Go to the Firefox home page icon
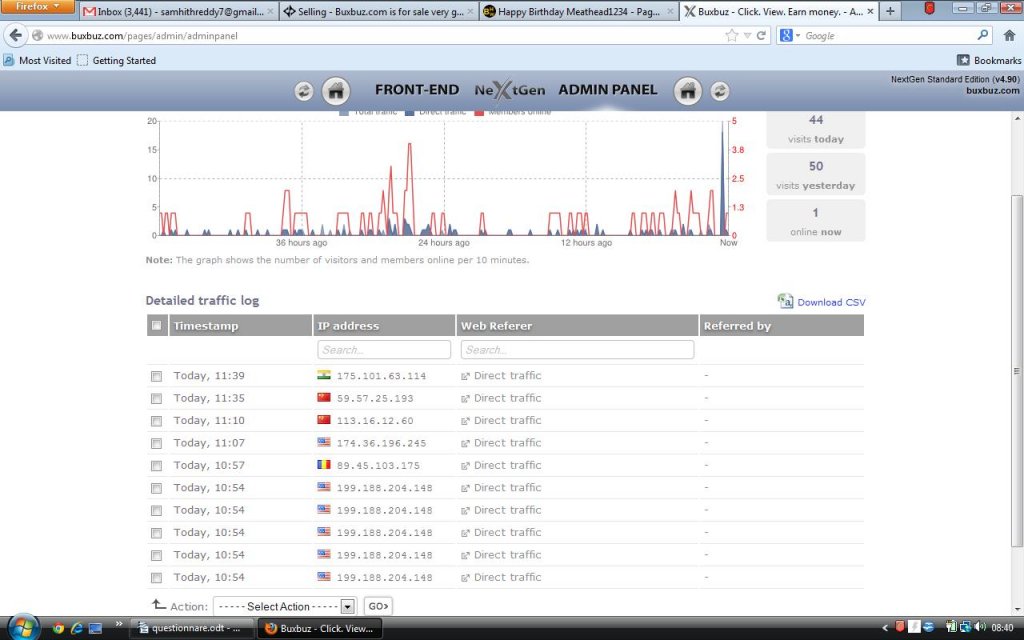The image size is (1024, 640). point(1009,35)
